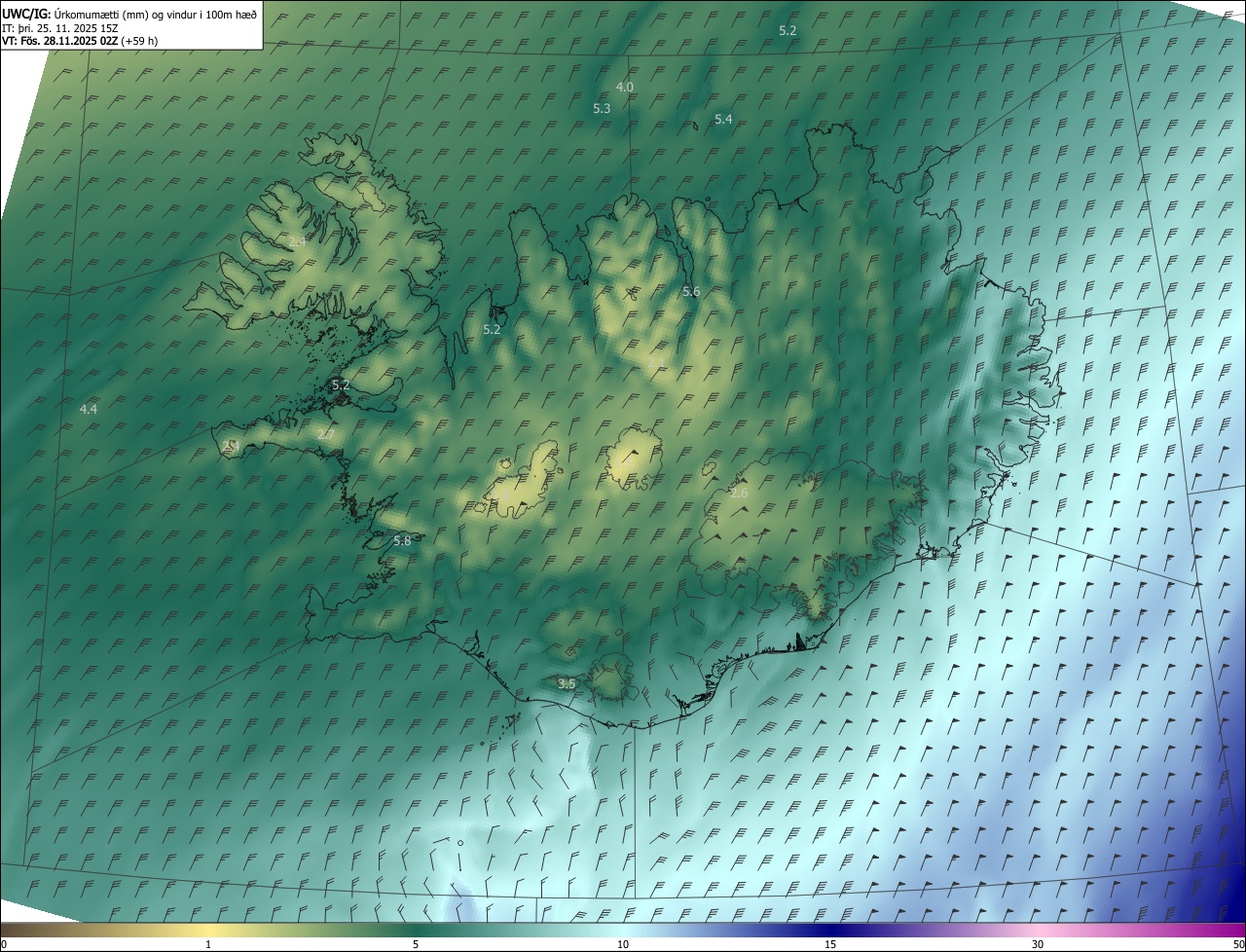Screen dimensions: 1246x952
Task: Click the 2.7 value label on Snæfellsnes peninsula
Action: pos(325,434)
